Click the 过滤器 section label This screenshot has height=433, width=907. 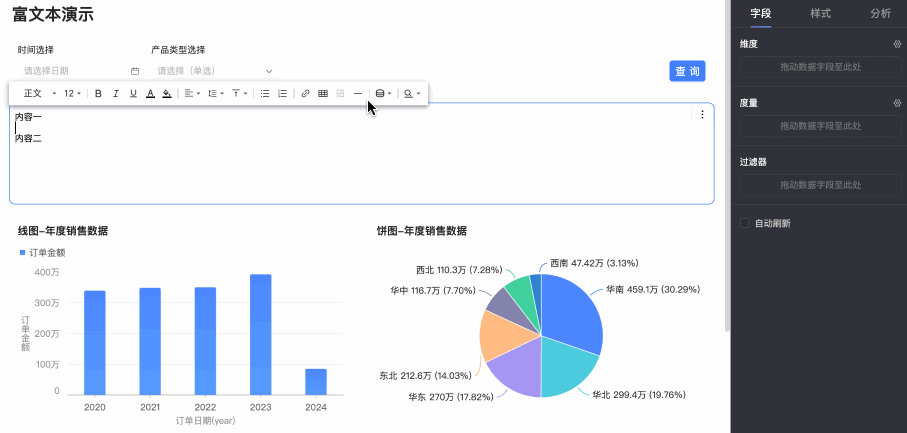[753, 162]
